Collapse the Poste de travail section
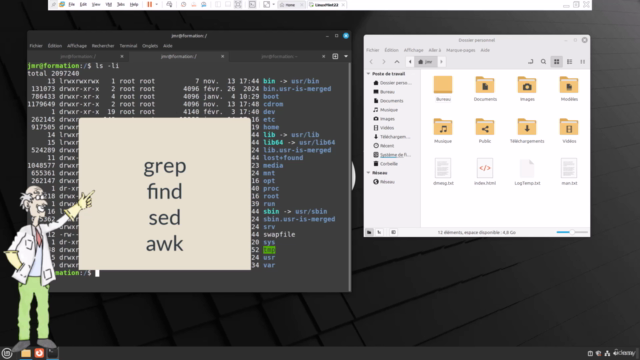 tap(369, 74)
